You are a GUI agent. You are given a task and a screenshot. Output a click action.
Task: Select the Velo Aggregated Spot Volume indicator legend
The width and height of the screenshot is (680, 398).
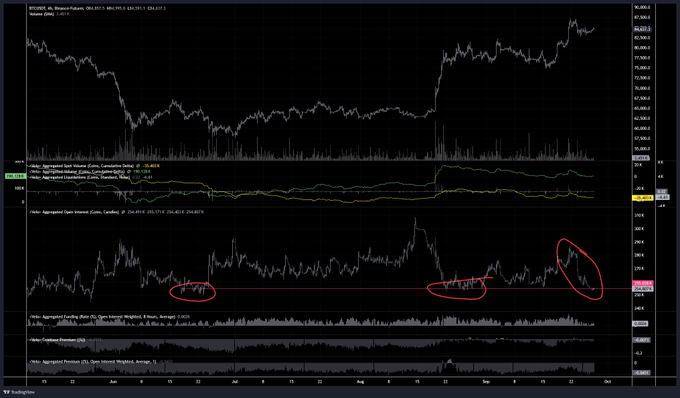point(81,166)
